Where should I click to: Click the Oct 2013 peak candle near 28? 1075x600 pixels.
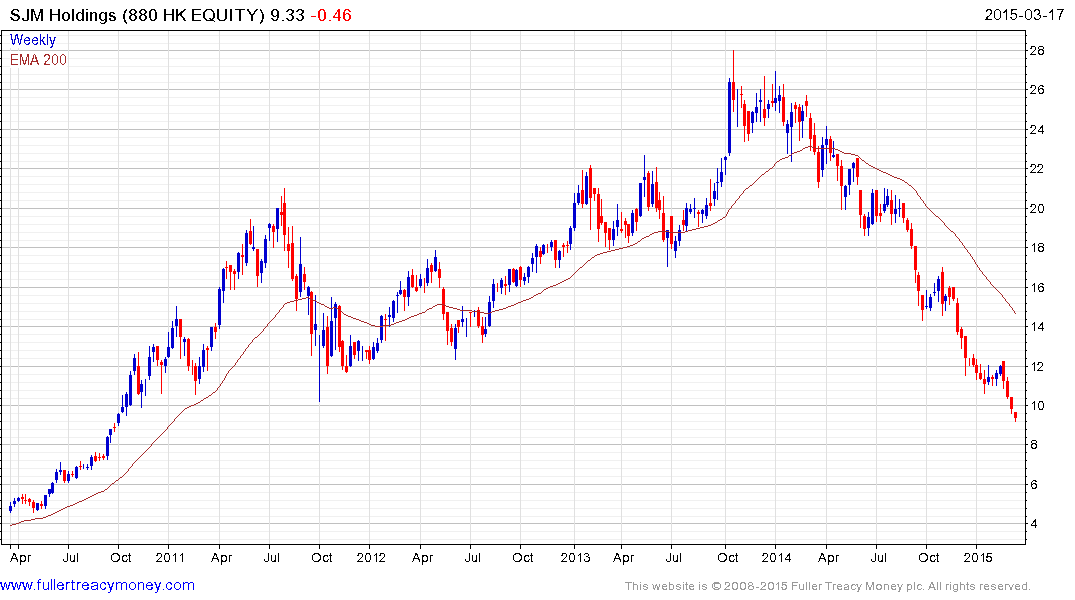pos(734,86)
